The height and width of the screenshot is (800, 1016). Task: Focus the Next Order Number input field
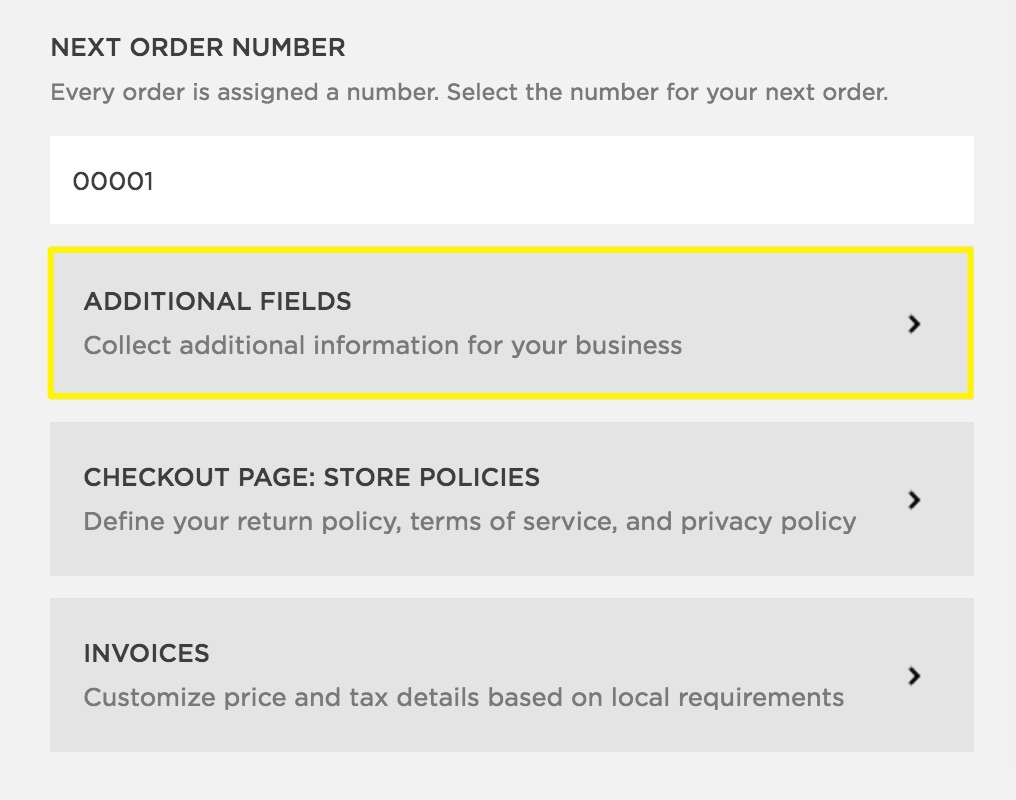pyautogui.click(x=510, y=180)
